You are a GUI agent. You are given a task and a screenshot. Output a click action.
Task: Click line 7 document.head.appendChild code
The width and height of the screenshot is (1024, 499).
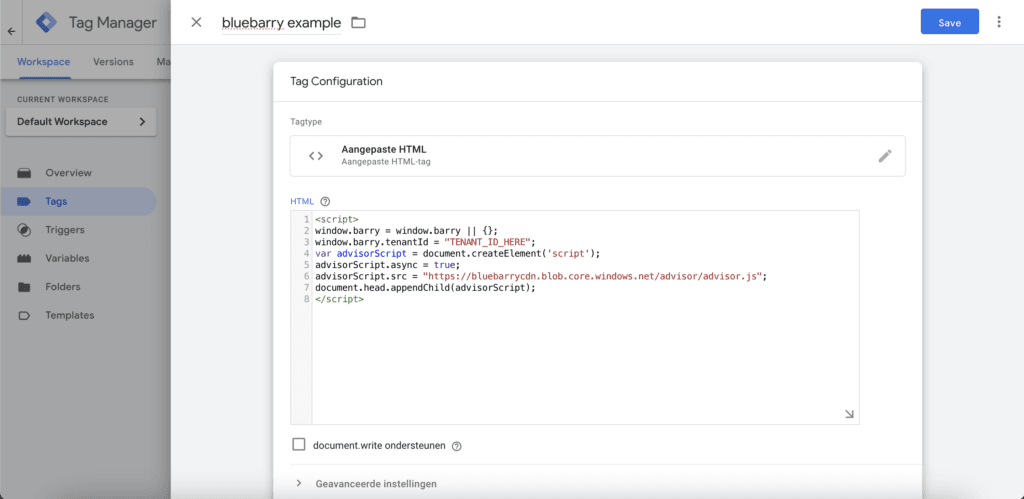pos(425,287)
